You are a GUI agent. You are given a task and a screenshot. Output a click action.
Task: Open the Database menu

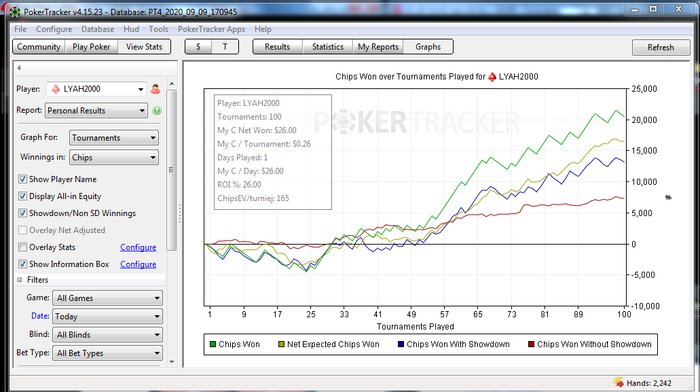coord(98,29)
